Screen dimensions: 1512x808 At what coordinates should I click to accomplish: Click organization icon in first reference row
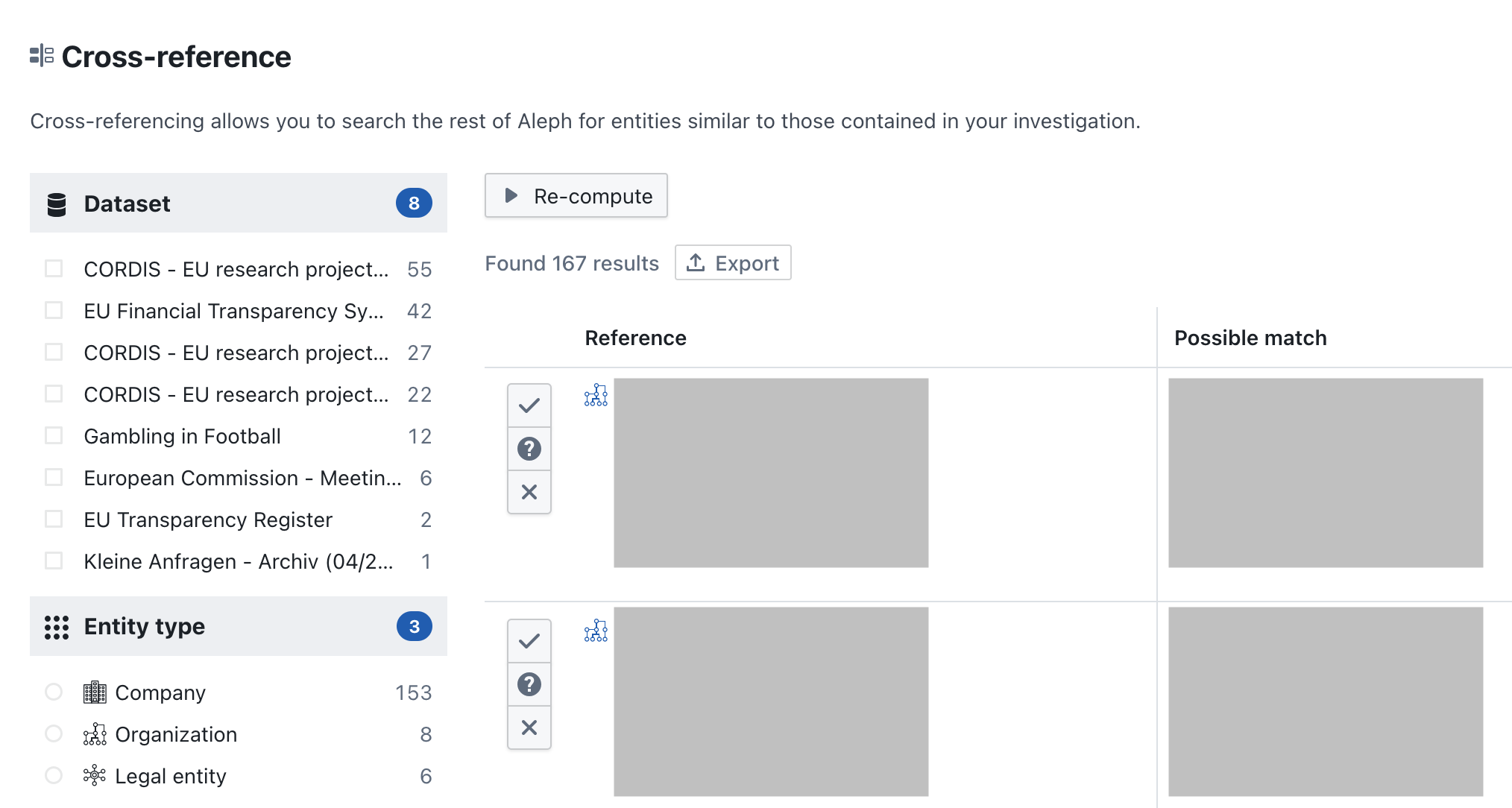pos(596,395)
